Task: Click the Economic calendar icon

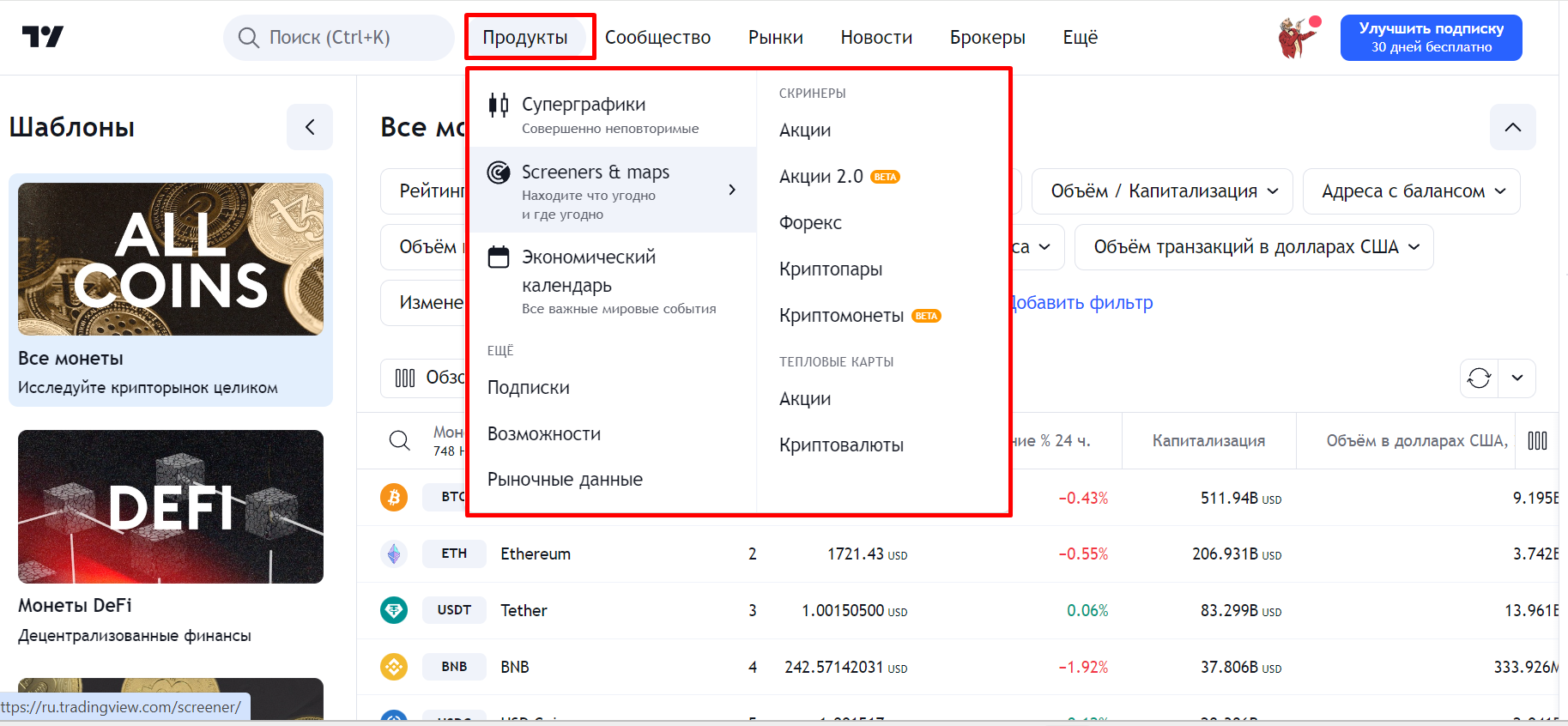Action: click(499, 257)
